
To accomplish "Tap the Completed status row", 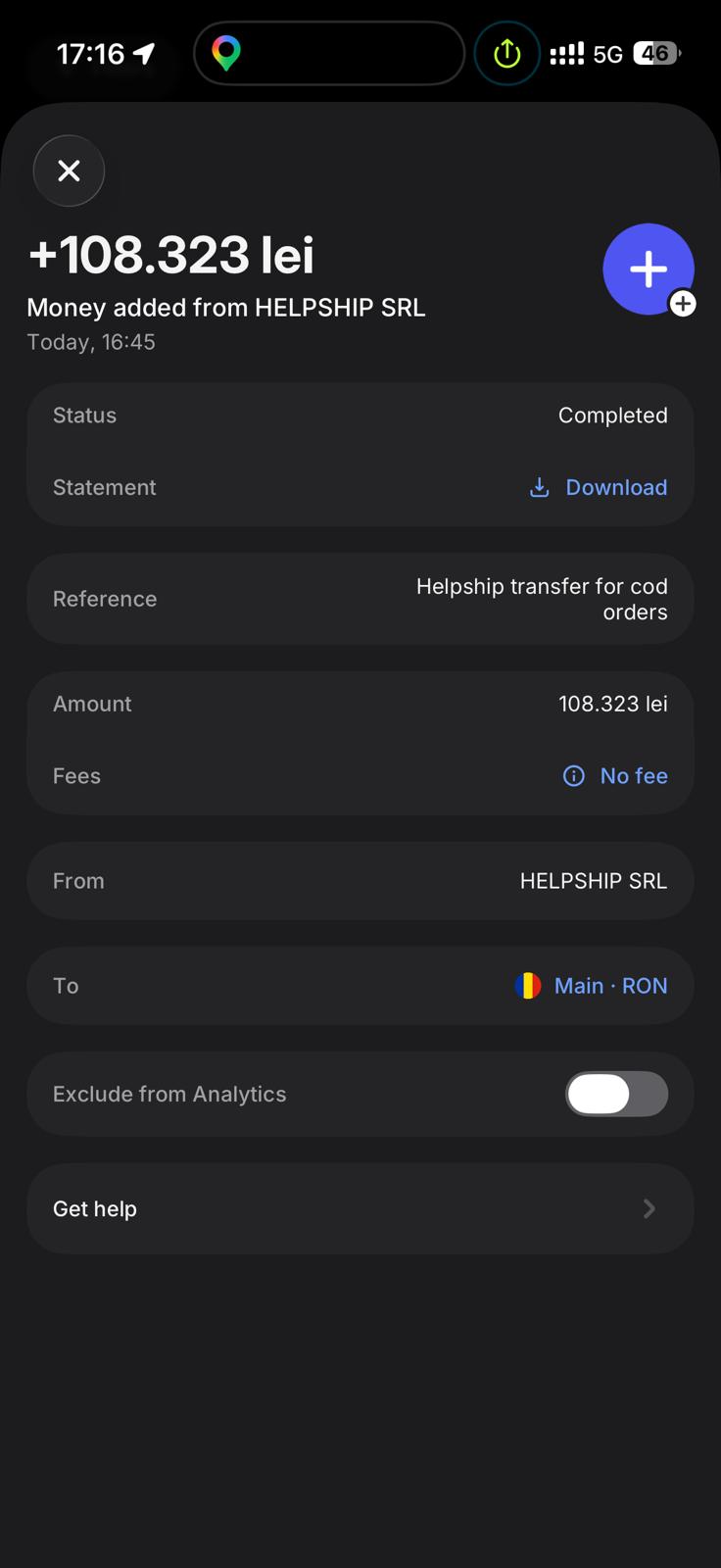I will coord(360,415).
